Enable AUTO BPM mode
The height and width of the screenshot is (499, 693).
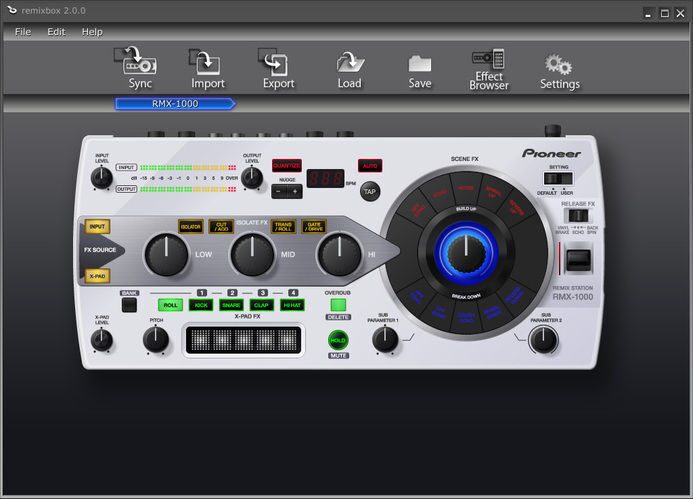(370, 165)
